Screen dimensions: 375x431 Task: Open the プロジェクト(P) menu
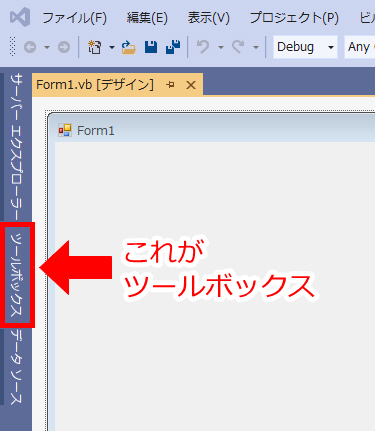(294, 18)
